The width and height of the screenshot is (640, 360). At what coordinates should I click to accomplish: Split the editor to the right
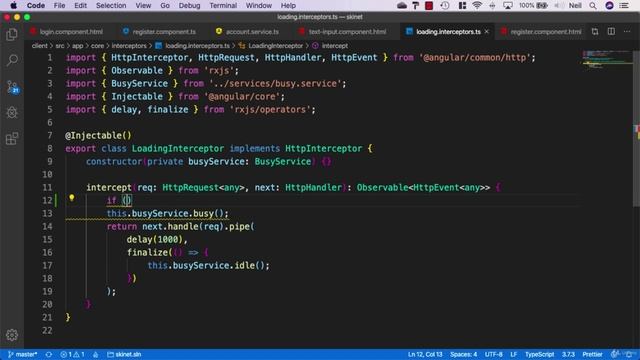[x=611, y=31]
